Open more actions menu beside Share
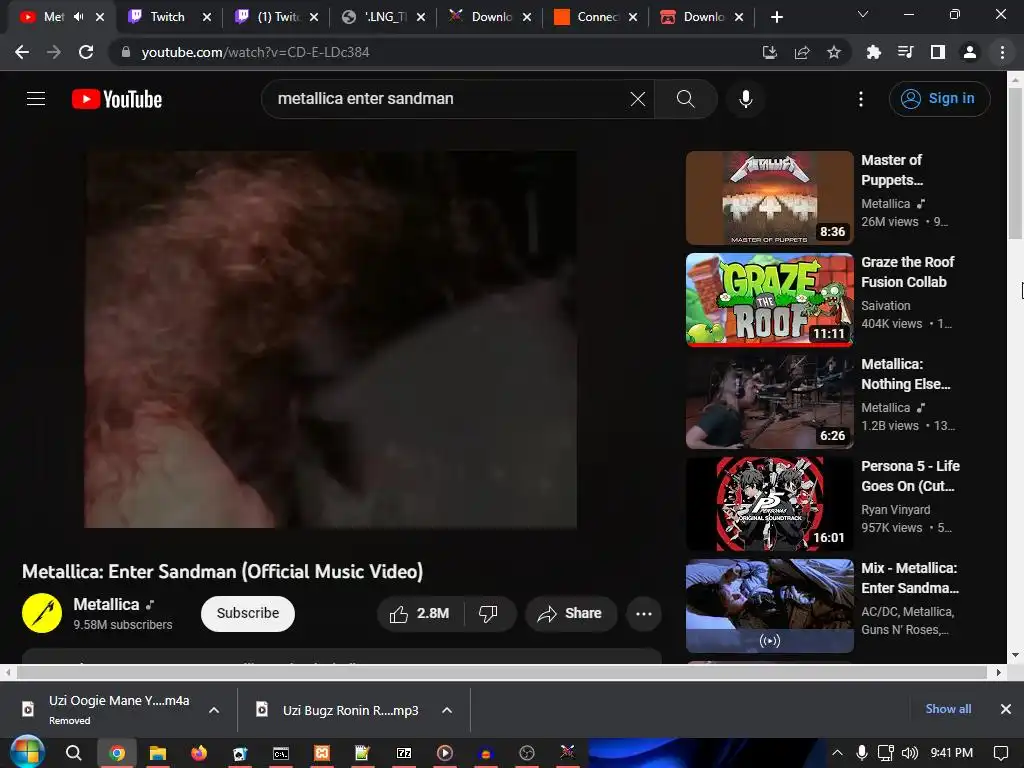 (644, 614)
